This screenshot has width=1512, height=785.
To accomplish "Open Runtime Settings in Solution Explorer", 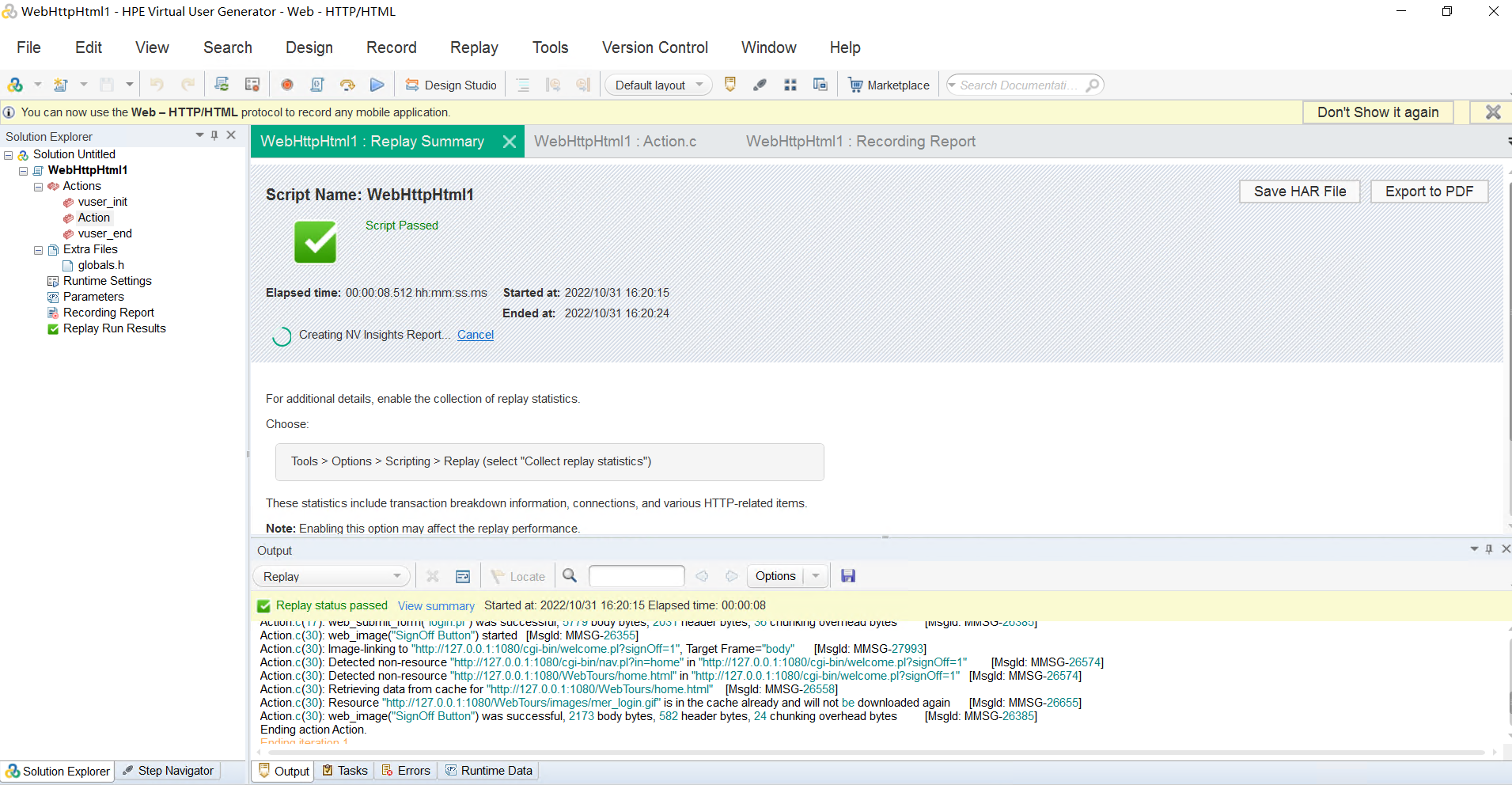I will pos(107,281).
